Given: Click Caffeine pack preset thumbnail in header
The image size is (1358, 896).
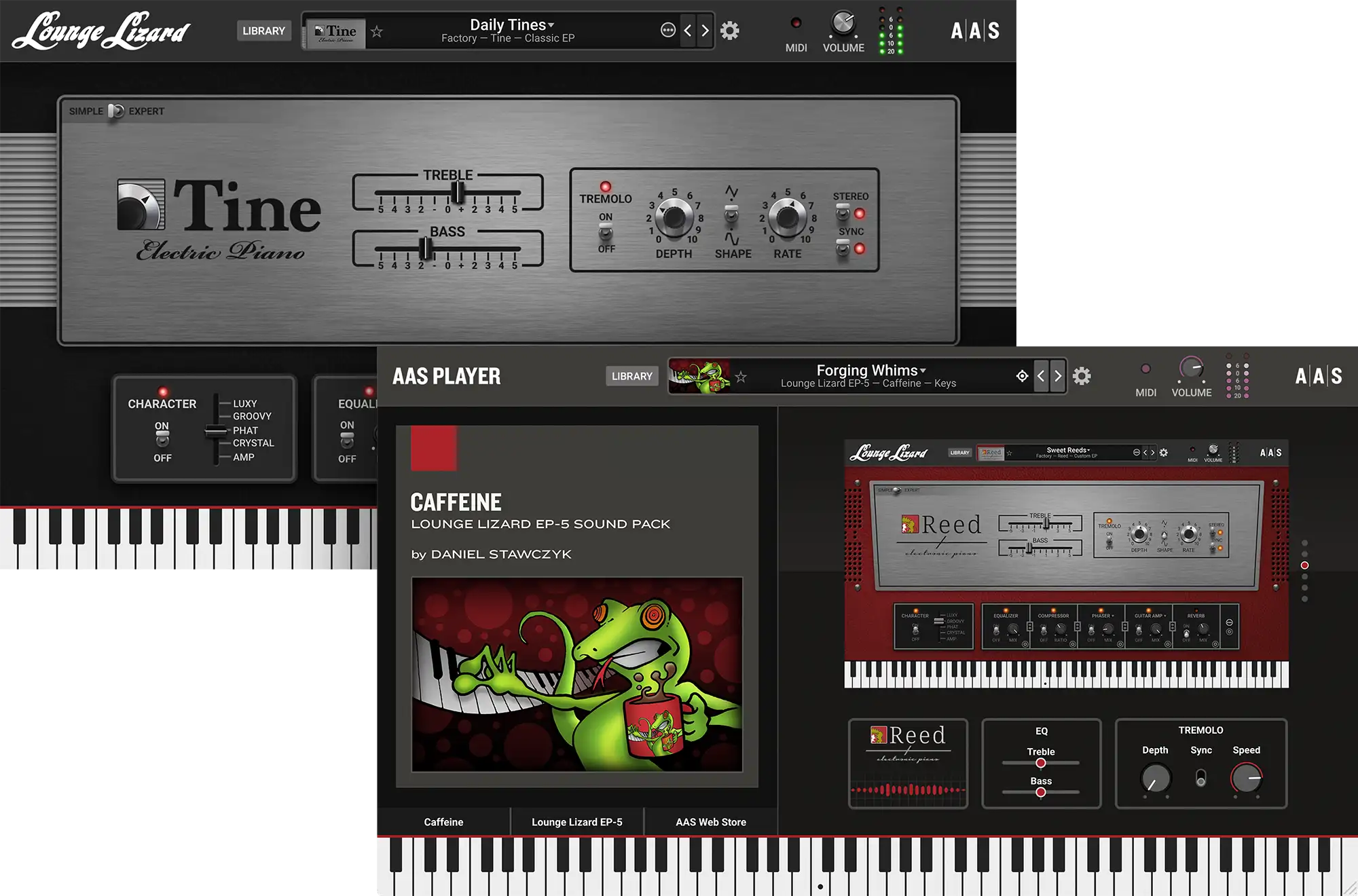Looking at the screenshot, I should click(x=699, y=377).
